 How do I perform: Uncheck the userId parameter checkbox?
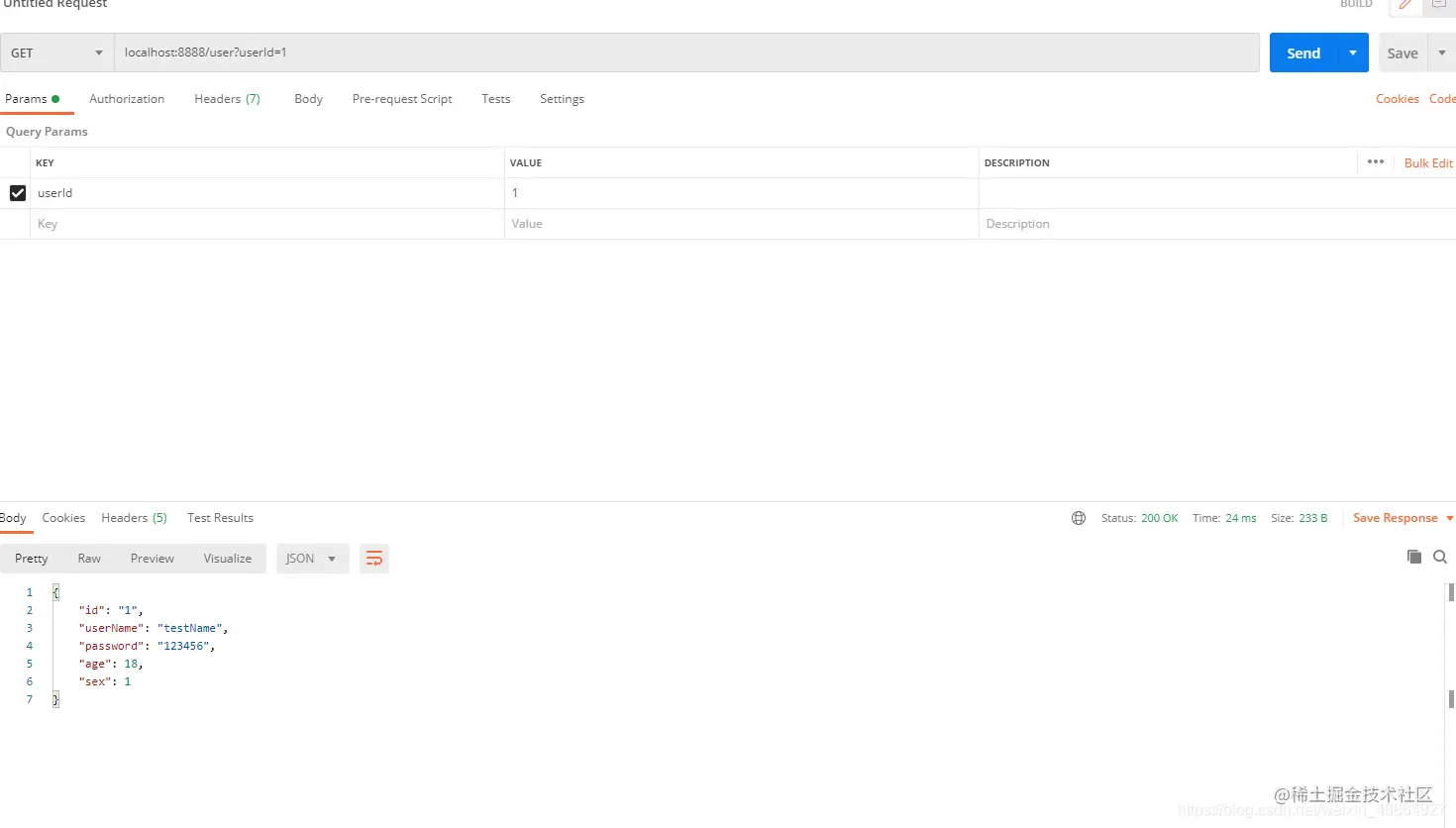[x=18, y=193]
